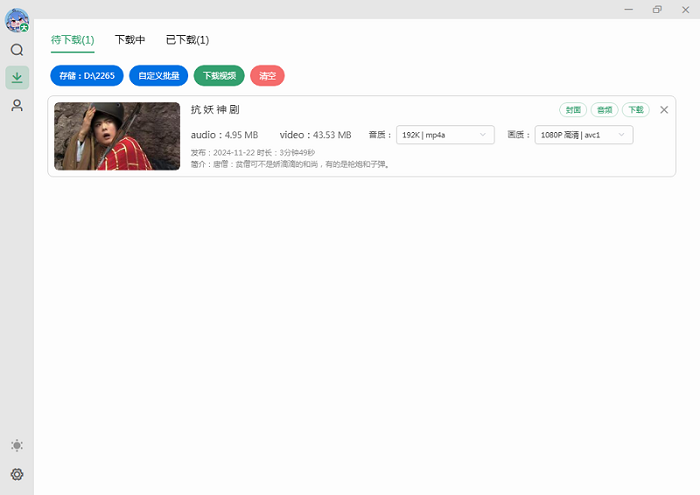This screenshot has width=700, height=495.
Task: Open the search page in sidebar
Action: point(17,50)
